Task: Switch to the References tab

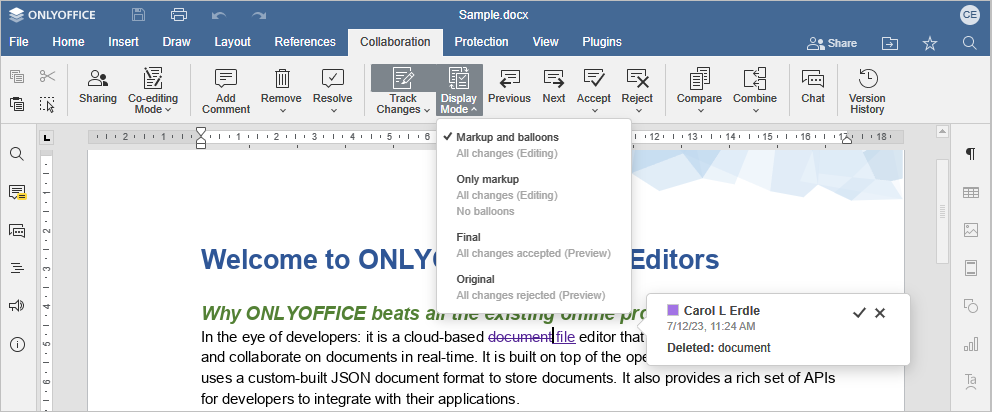Action: (305, 42)
